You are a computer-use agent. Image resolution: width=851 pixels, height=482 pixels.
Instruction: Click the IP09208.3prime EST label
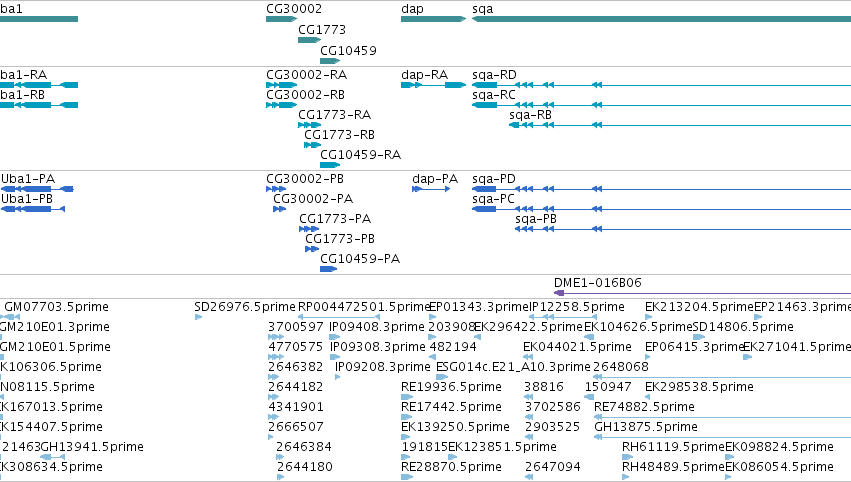pos(383,367)
